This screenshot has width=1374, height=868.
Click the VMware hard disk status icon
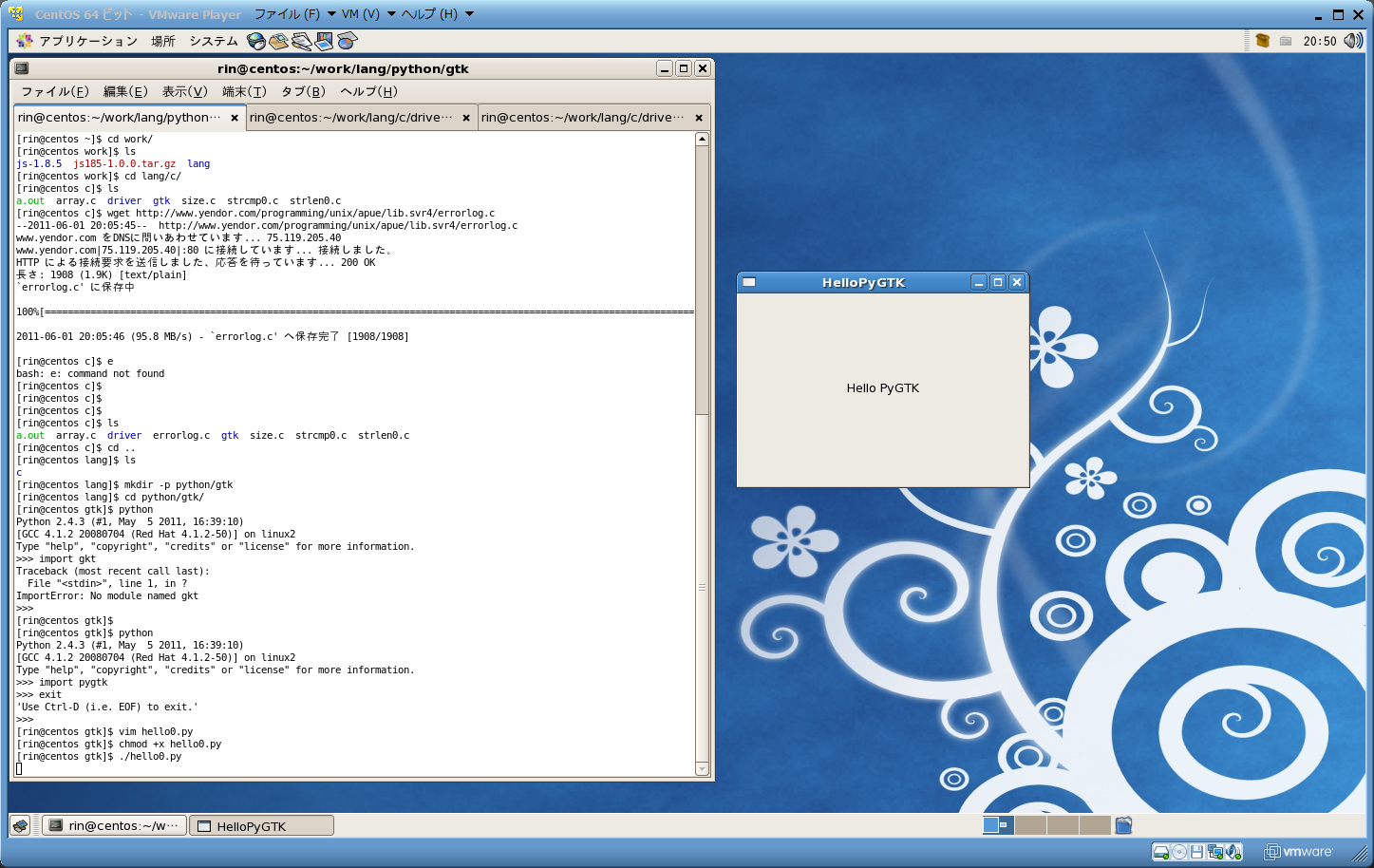1160,852
